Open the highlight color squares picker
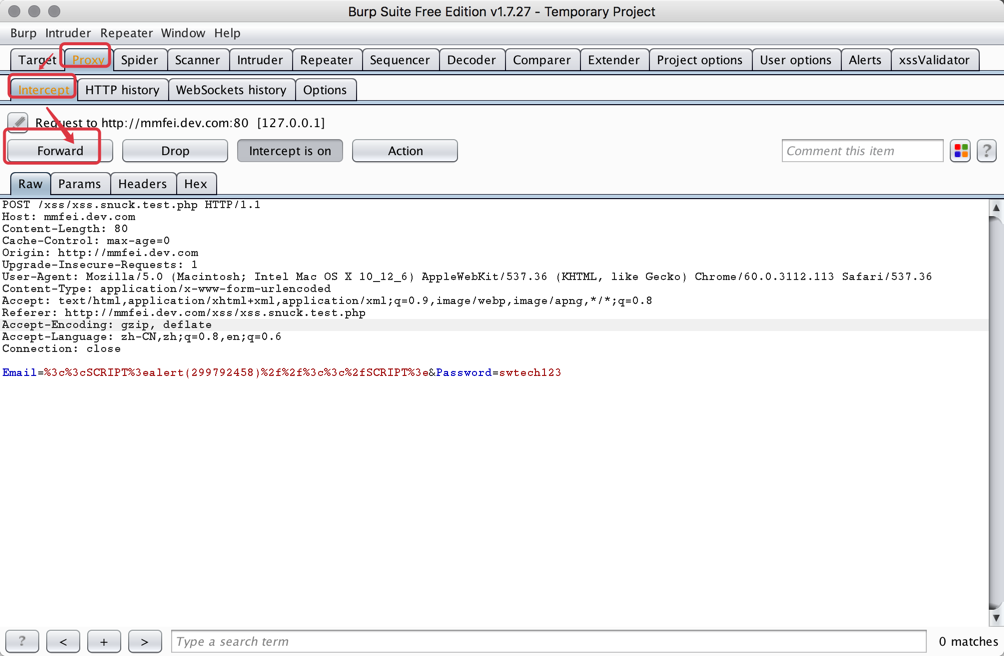Image resolution: width=1004 pixels, height=656 pixels. [x=960, y=150]
